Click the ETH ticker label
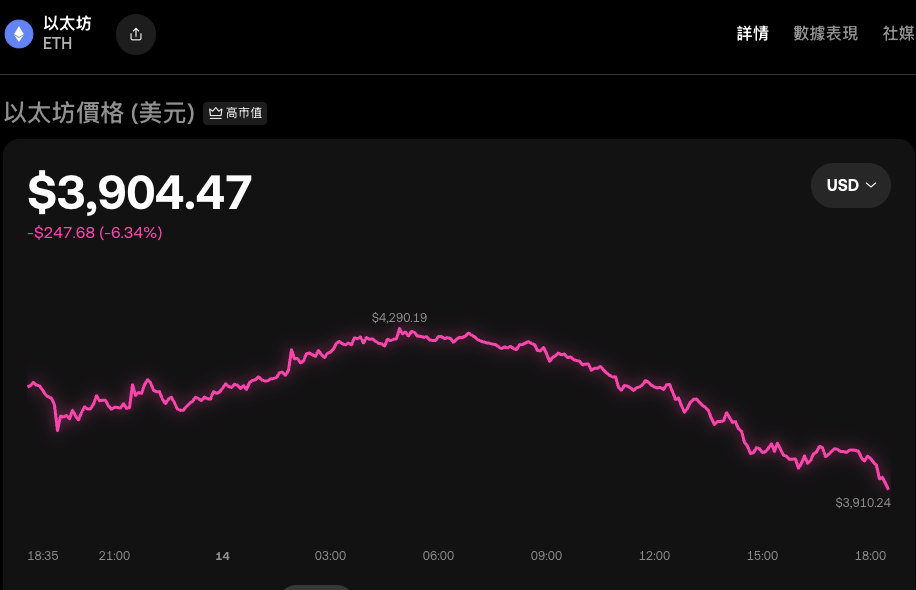The height and width of the screenshot is (590, 916). click(56, 44)
